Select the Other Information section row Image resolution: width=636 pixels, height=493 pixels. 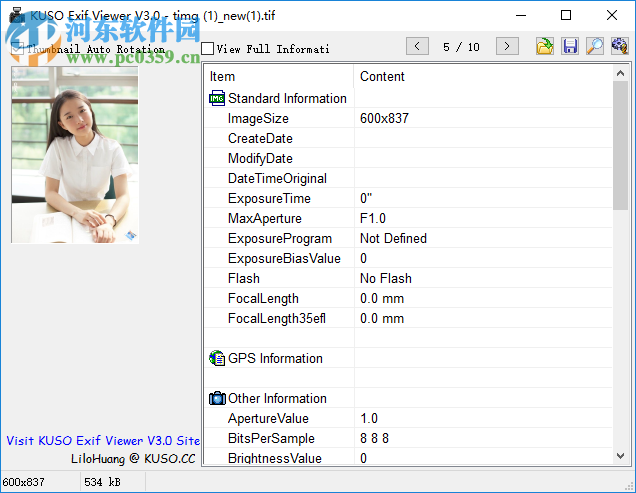pos(408,398)
